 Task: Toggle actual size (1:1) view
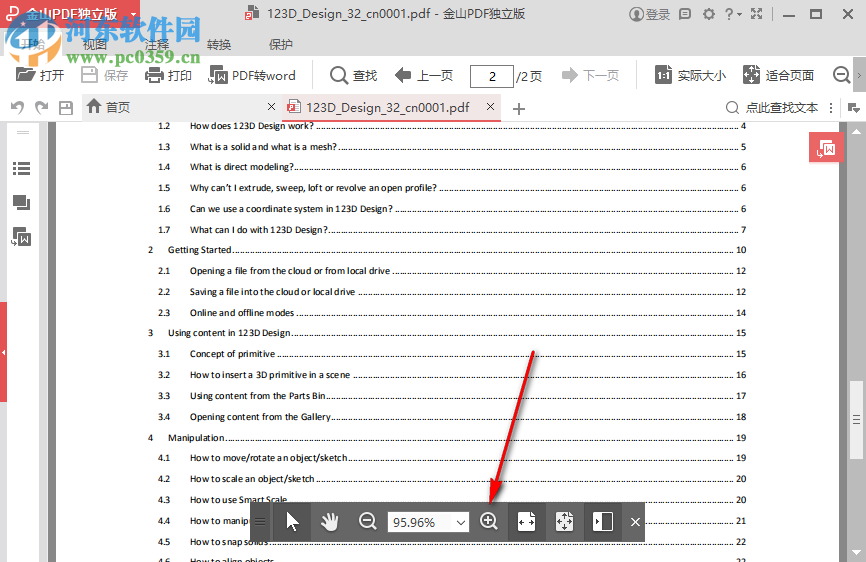691,75
